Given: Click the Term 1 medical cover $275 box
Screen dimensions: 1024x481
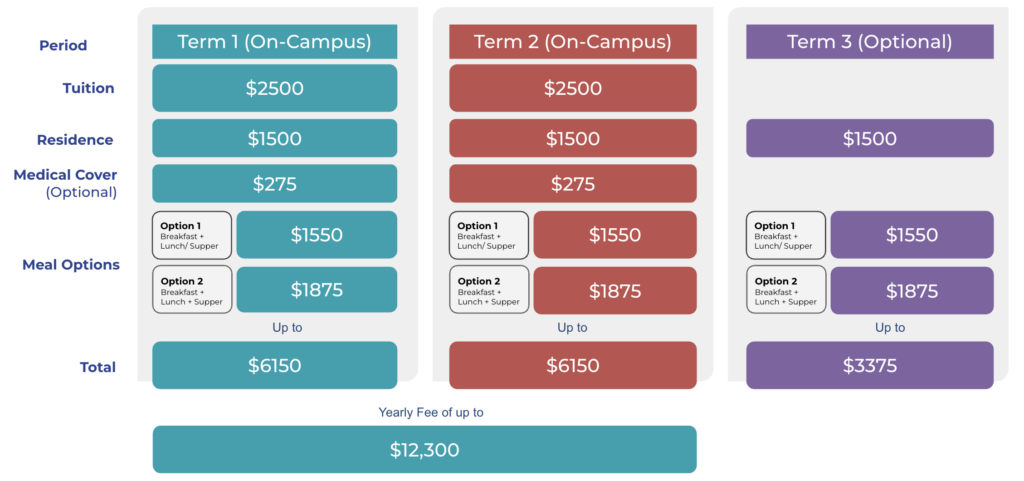Looking at the screenshot, I should pos(274,183).
